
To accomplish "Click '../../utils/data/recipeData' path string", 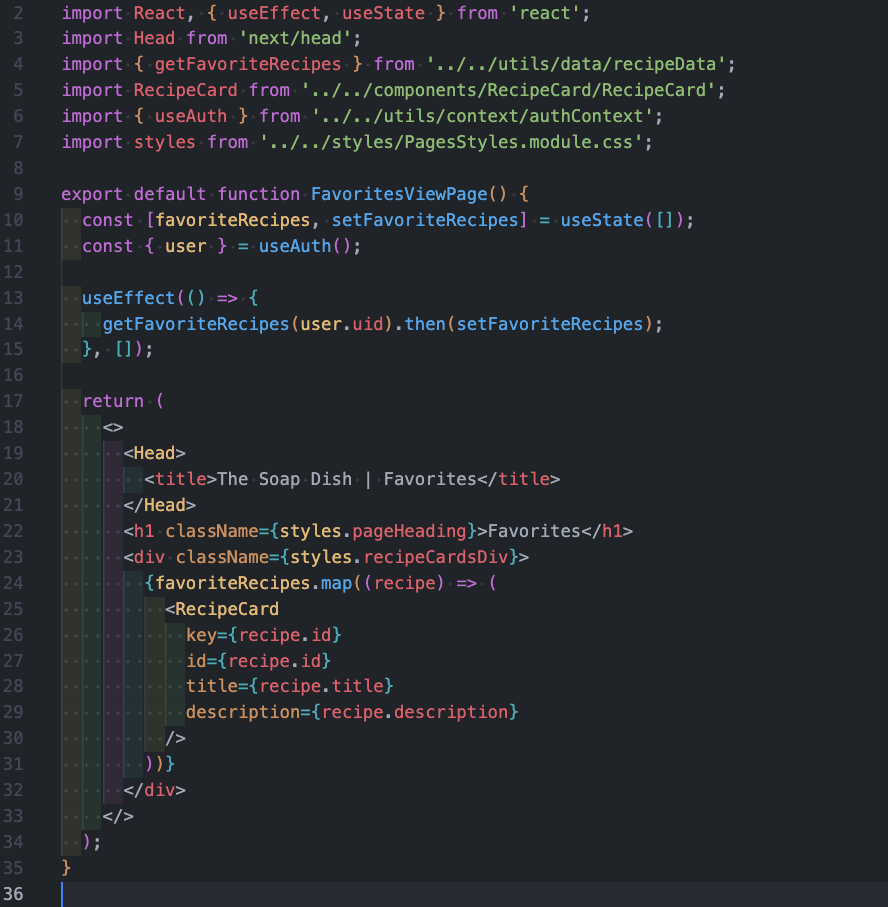I will pyautogui.click(x=576, y=64).
